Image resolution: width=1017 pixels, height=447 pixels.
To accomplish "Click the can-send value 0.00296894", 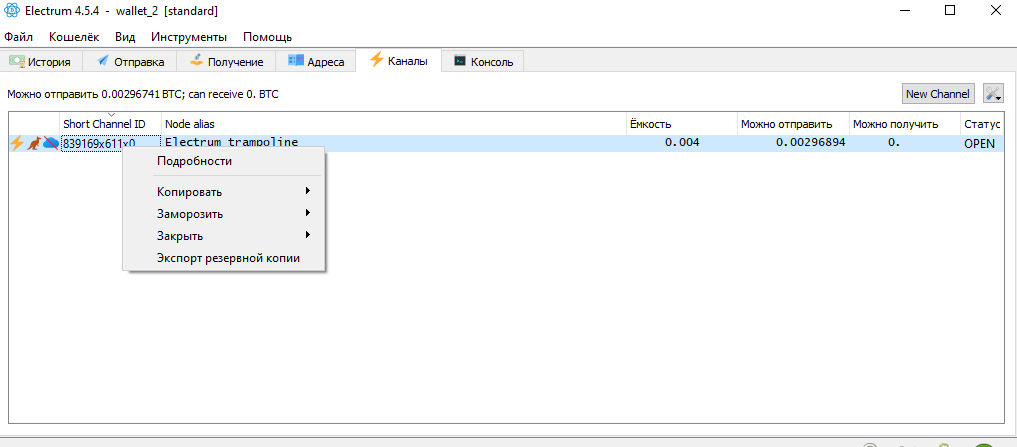I will (x=811, y=143).
